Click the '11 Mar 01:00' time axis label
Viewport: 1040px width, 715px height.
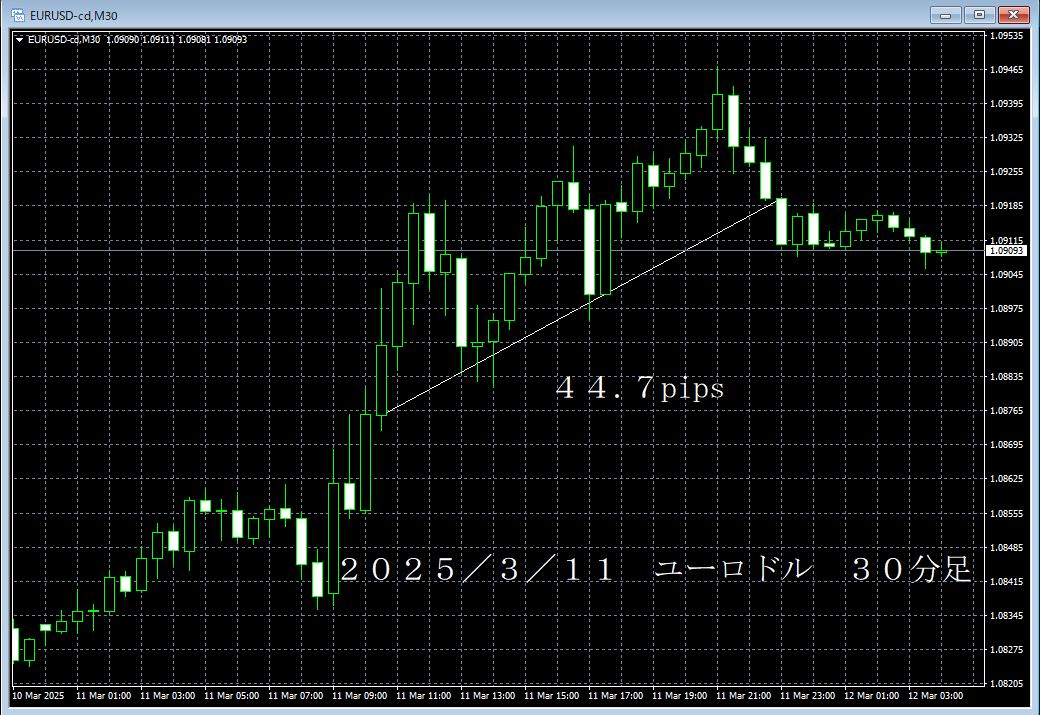pos(103,696)
